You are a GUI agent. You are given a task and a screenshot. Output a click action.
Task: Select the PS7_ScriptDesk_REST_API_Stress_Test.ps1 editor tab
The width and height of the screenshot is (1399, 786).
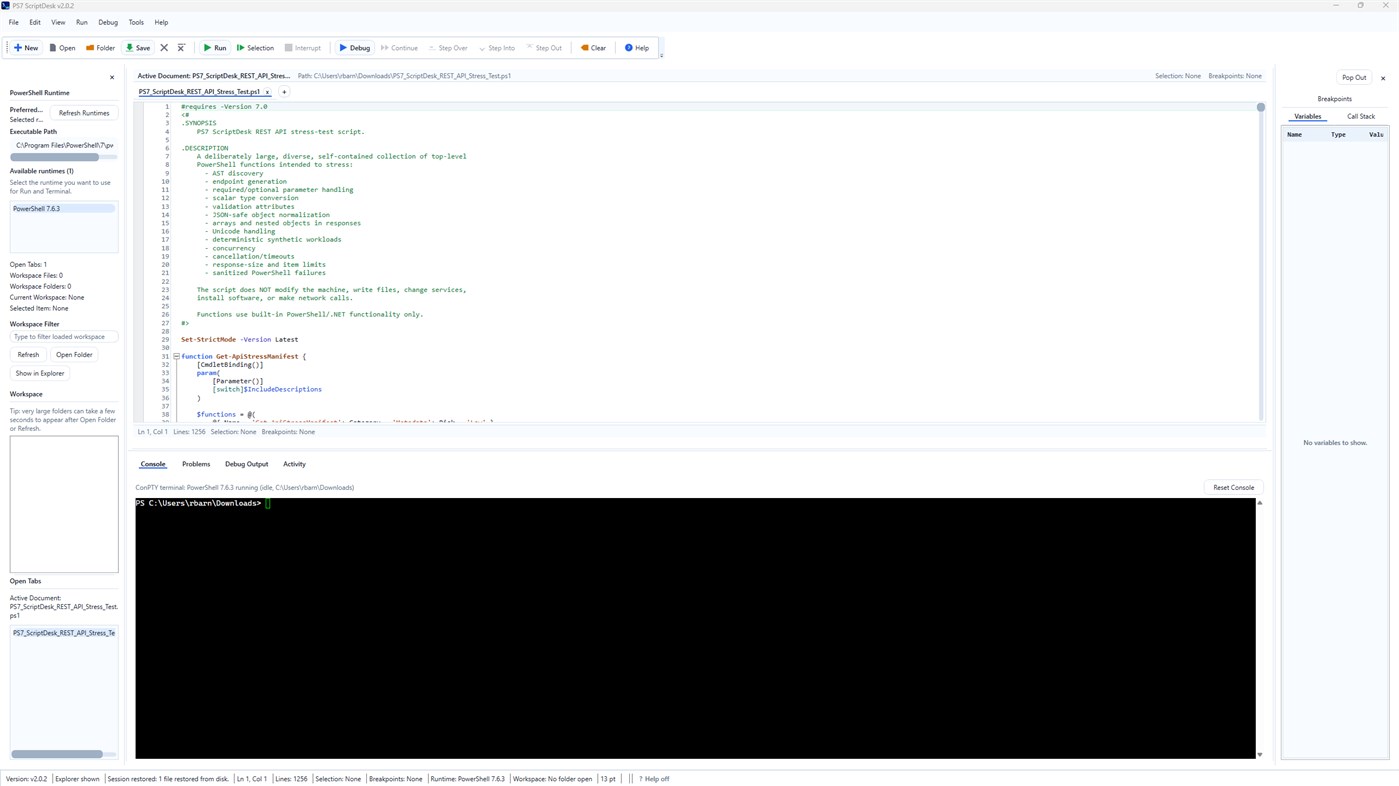coord(199,92)
